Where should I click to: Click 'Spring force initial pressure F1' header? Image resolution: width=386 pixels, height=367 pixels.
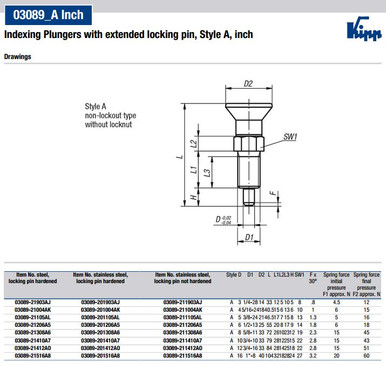[336, 284]
